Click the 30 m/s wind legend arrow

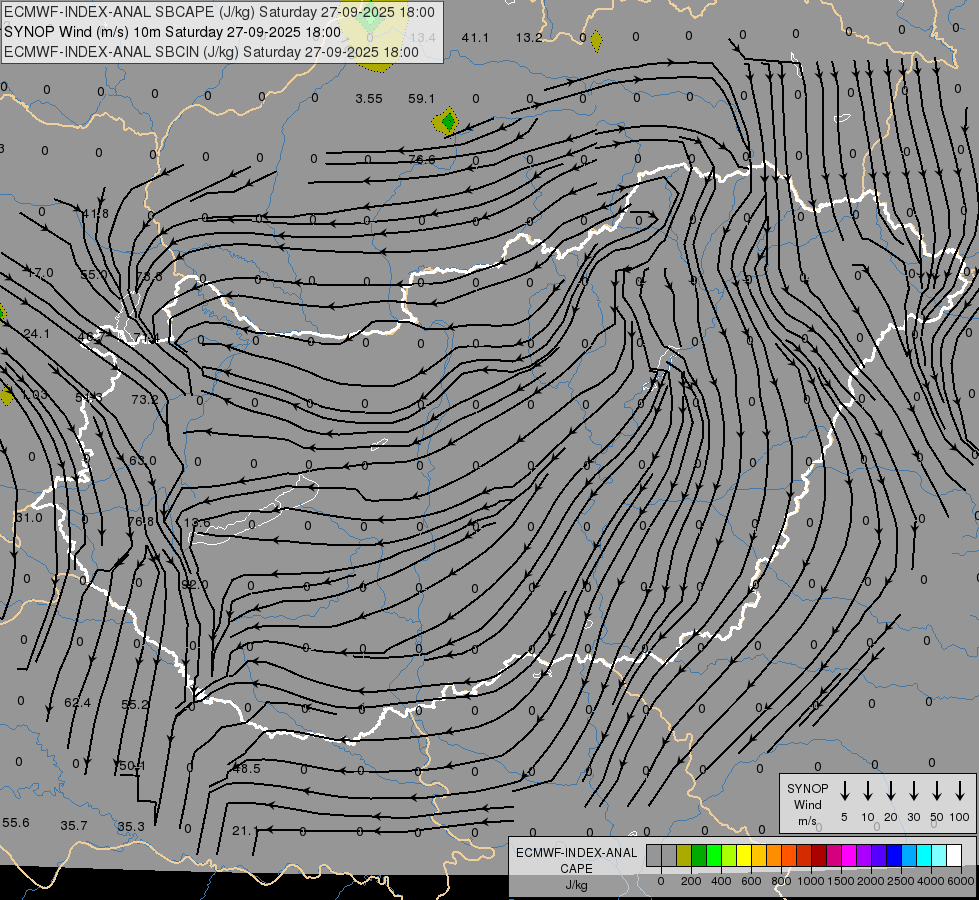[x=914, y=791]
